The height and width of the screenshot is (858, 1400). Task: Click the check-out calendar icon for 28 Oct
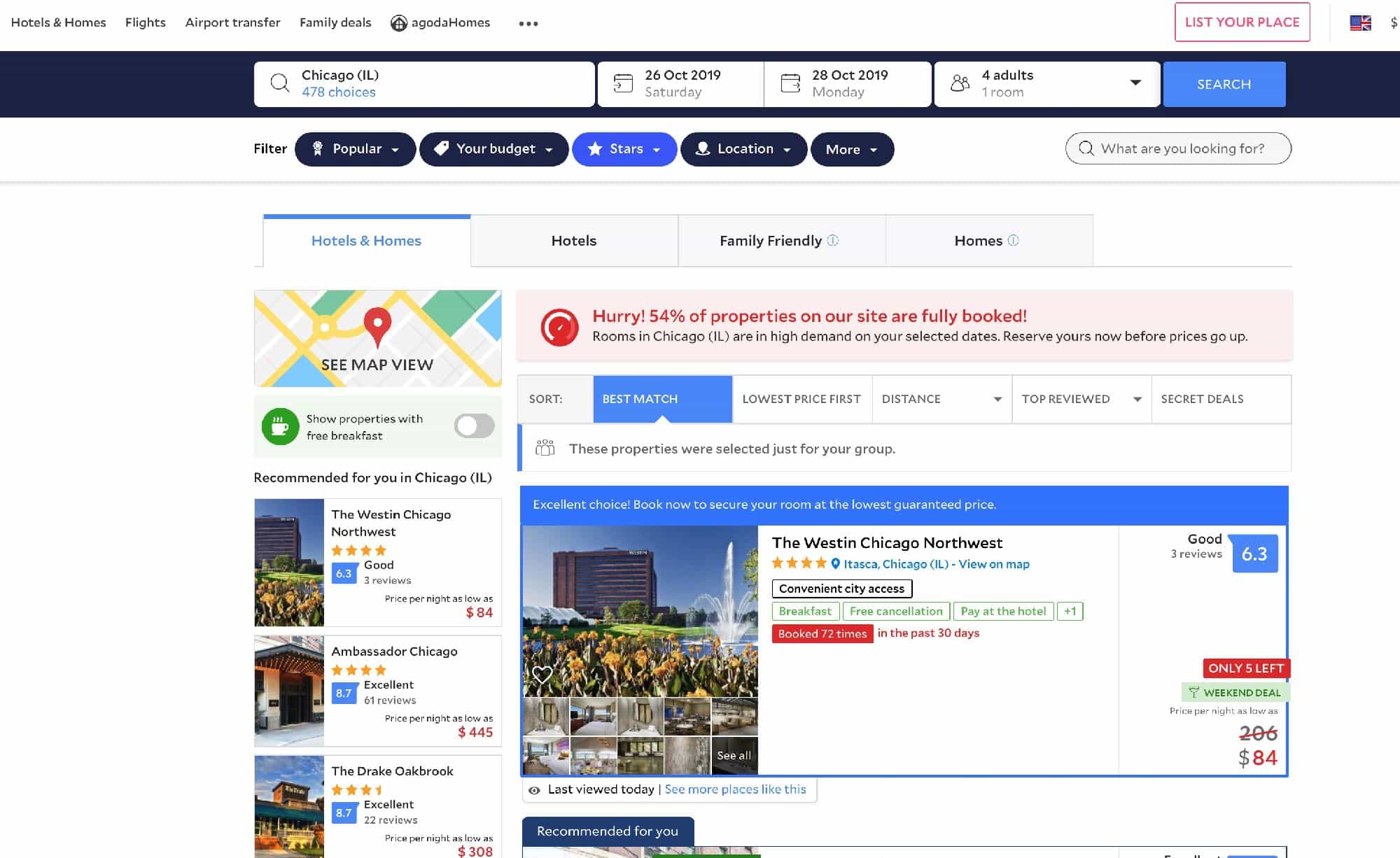[790, 83]
